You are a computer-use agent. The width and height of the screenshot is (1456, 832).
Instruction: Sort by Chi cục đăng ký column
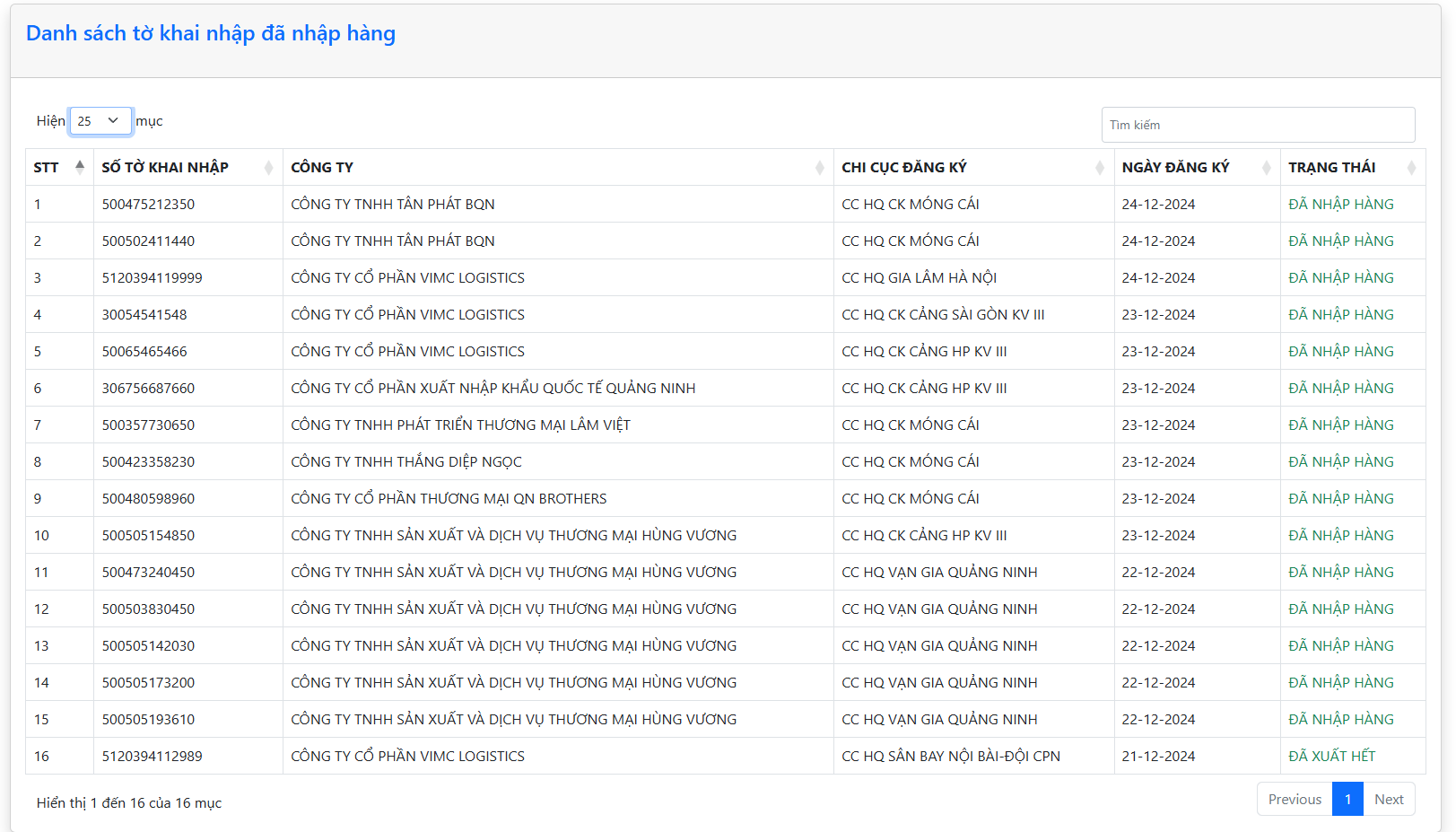tap(1099, 168)
